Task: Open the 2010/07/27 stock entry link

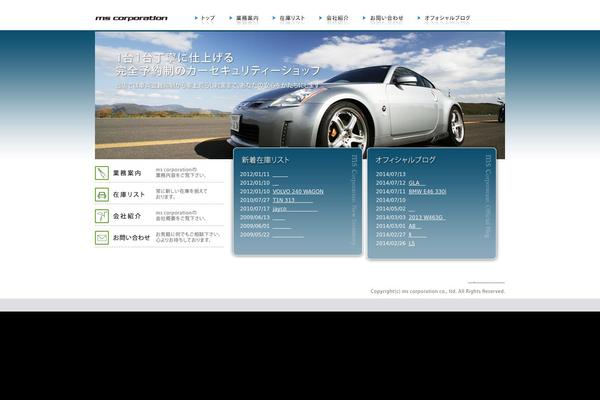Action: pyautogui.click(x=292, y=200)
